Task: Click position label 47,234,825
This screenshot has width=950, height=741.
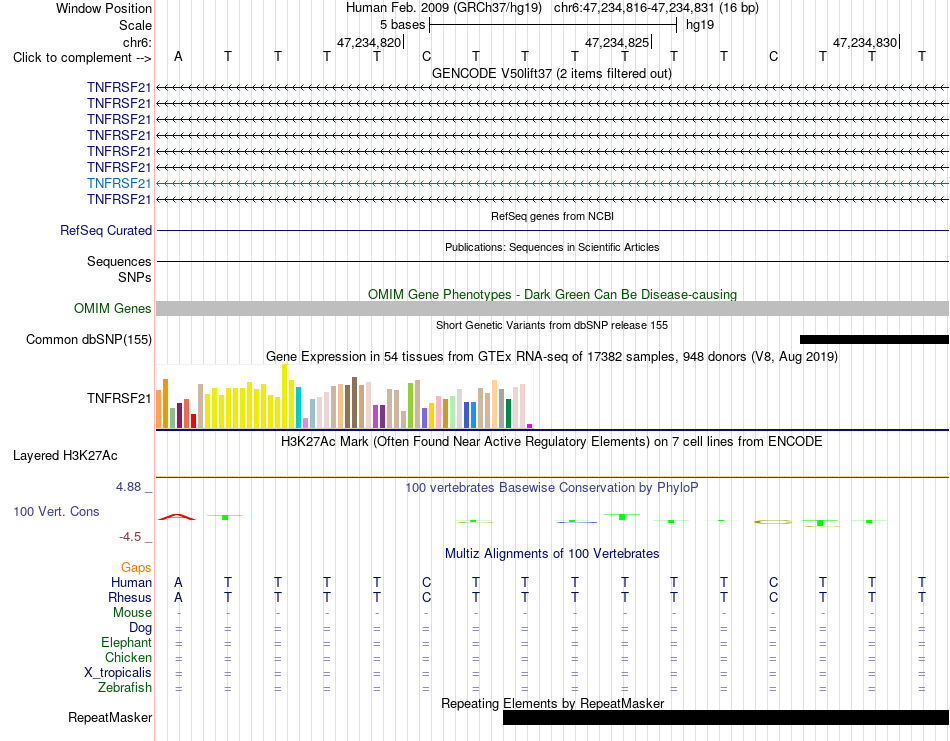Action: [x=617, y=42]
